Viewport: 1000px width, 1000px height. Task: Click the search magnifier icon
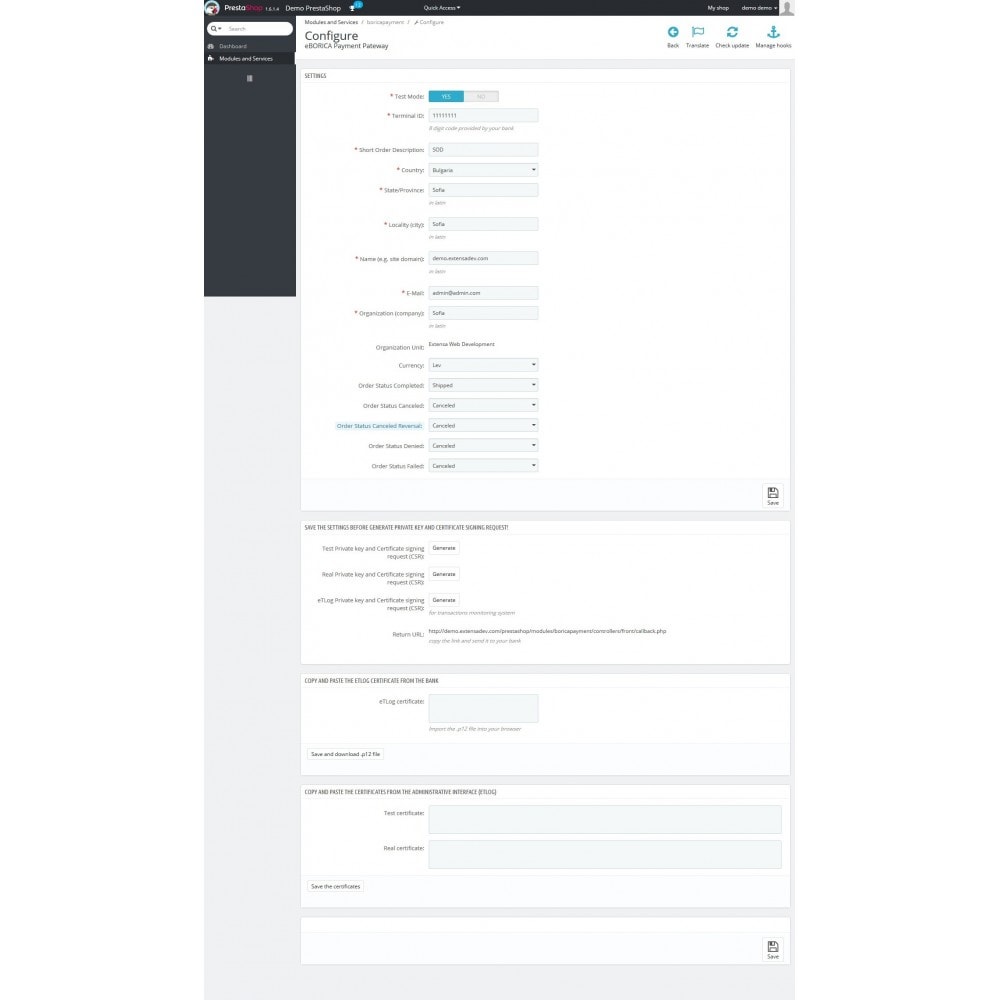pyautogui.click(x=214, y=29)
